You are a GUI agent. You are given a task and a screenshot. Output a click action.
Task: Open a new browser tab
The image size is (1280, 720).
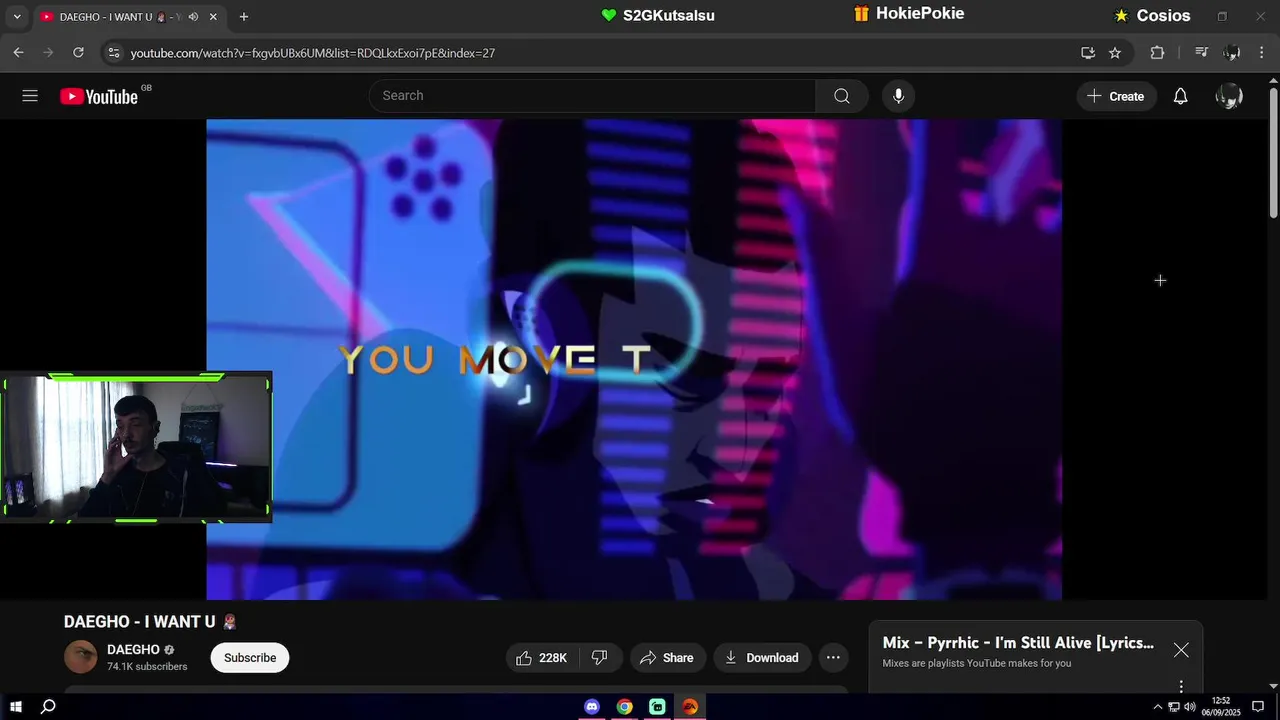point(243,17)
